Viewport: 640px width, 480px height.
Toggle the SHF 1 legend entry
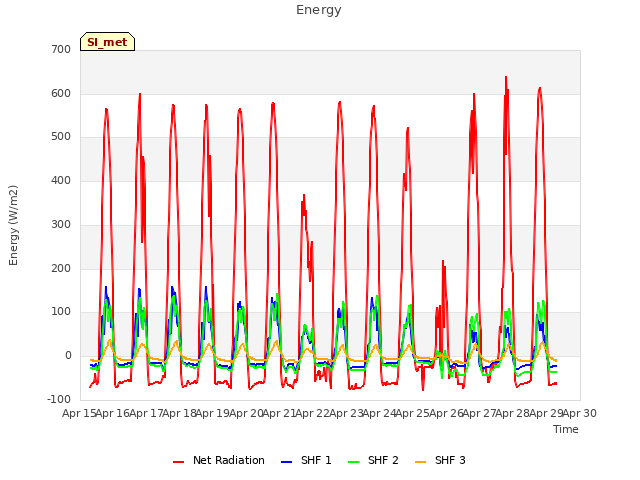tap(307, 460)
